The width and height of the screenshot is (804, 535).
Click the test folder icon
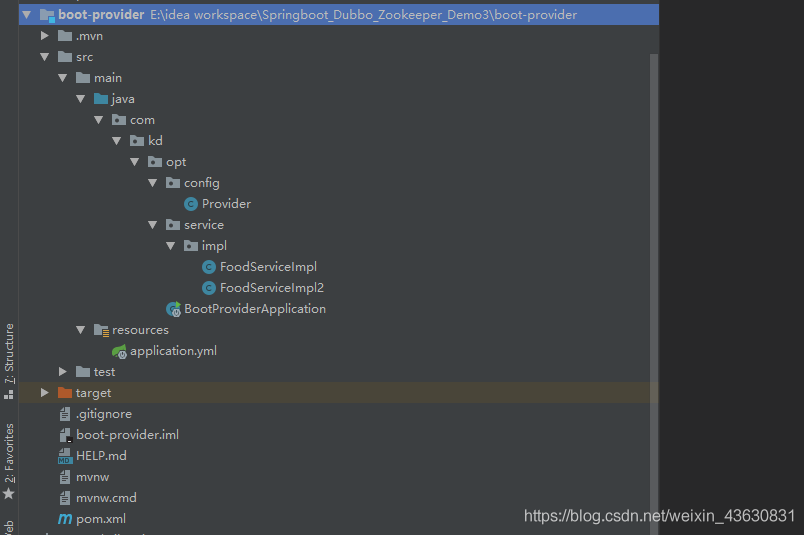pyautogui.click(x=83, y=372)
